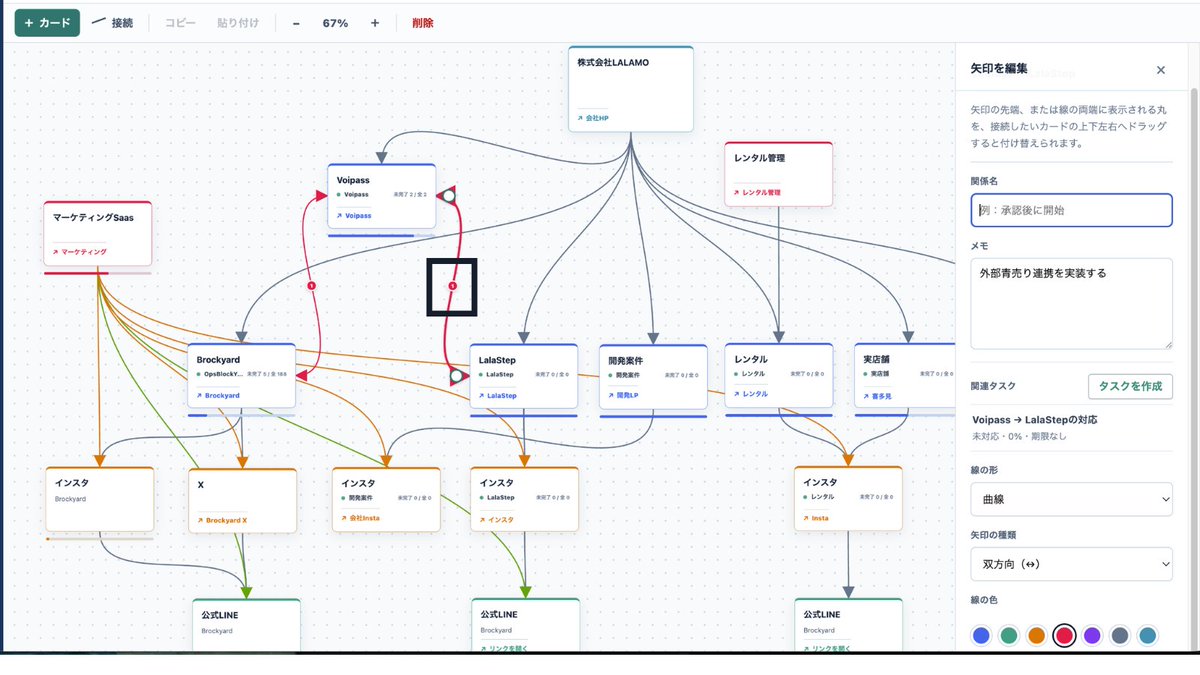
Task: Select the Brockyard card title
Action: [x=218, y=358]
